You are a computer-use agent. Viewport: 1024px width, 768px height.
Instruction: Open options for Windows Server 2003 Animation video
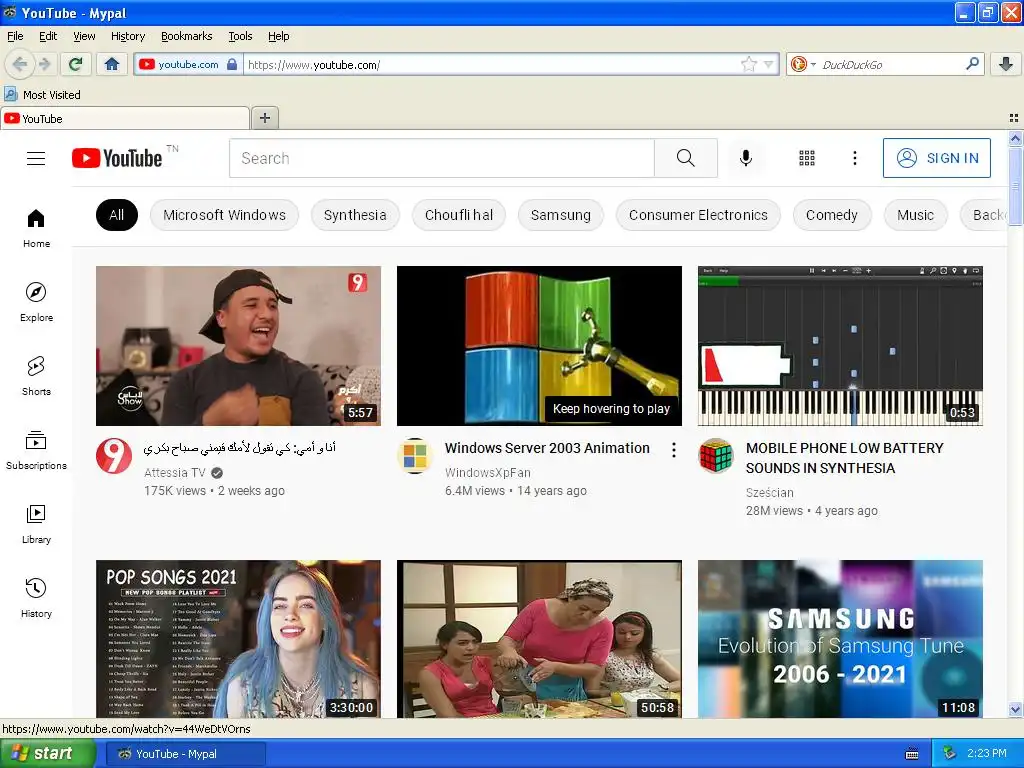click(x=673, y=449)
